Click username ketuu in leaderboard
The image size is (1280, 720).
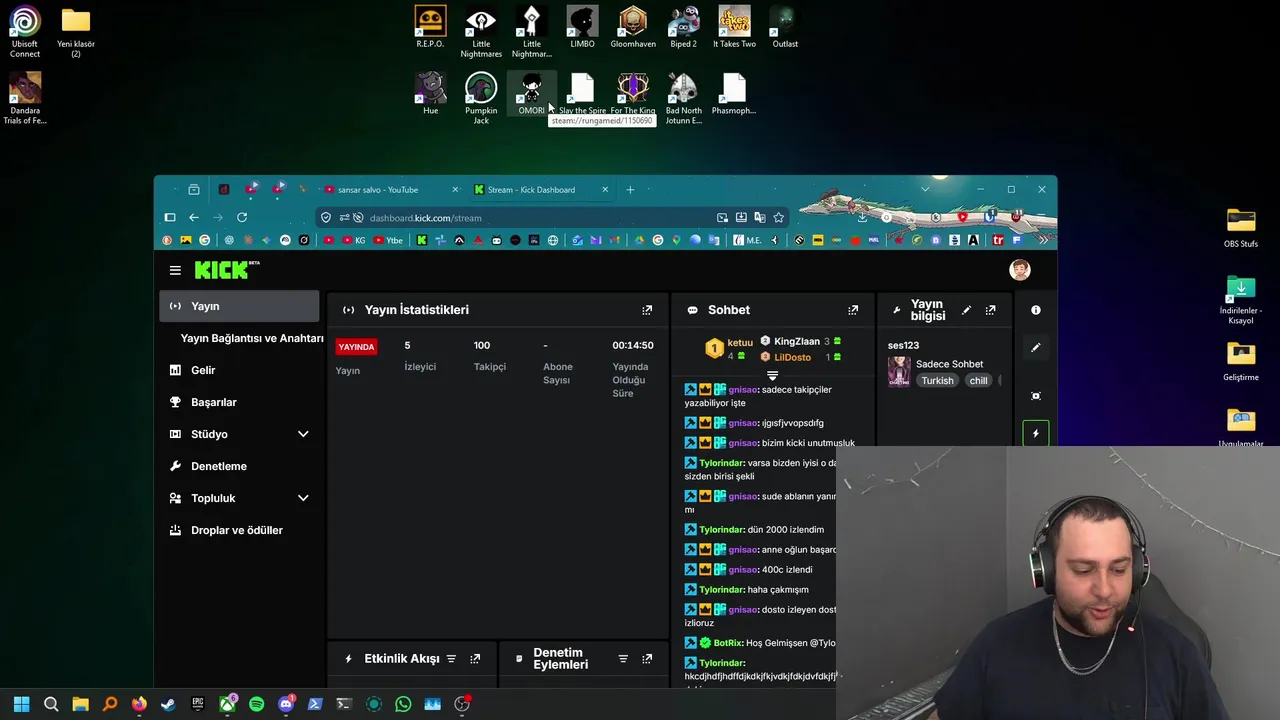tap(740, 343)
